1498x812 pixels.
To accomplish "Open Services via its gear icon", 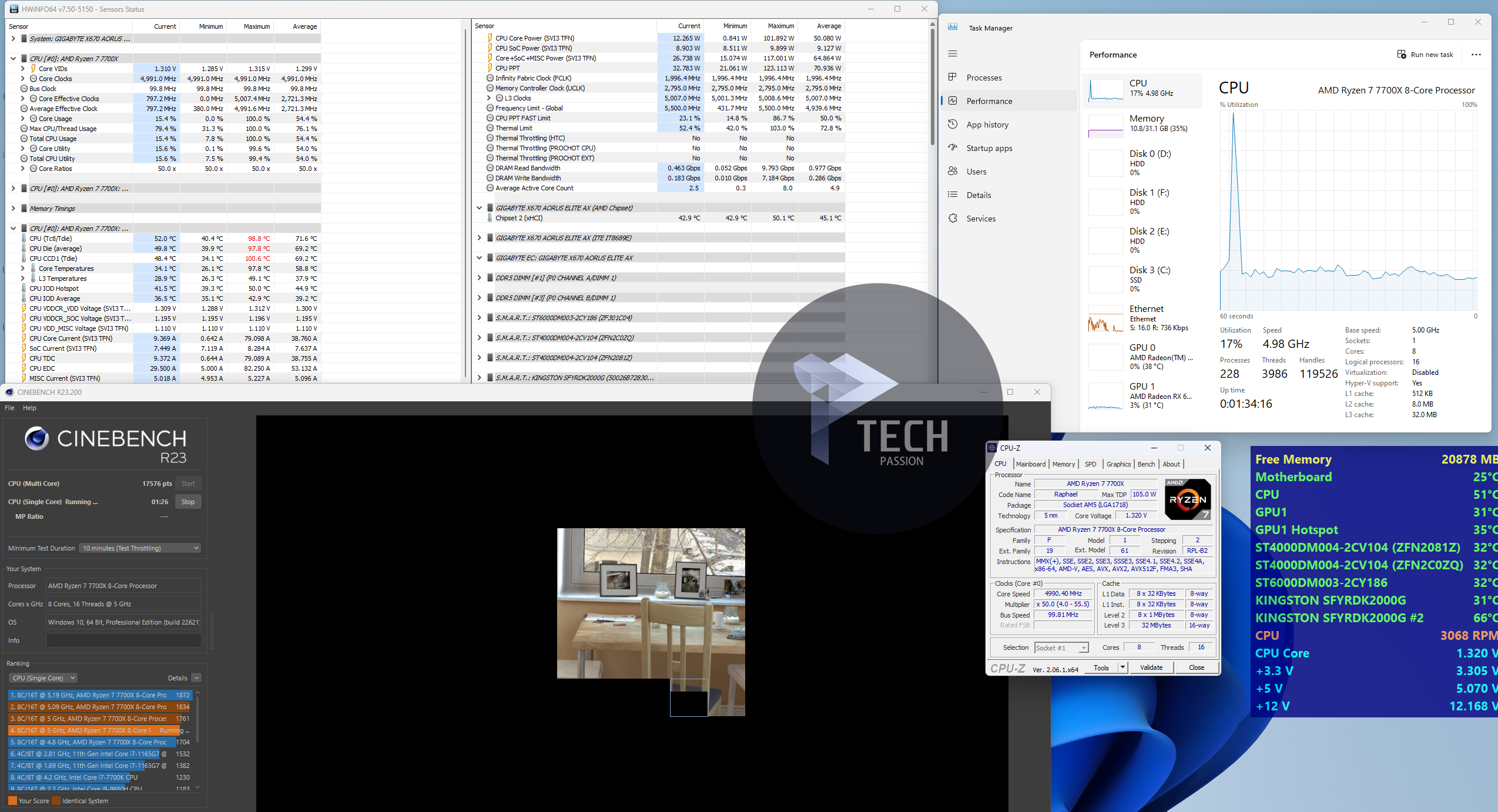I will [x=953, y=218].
